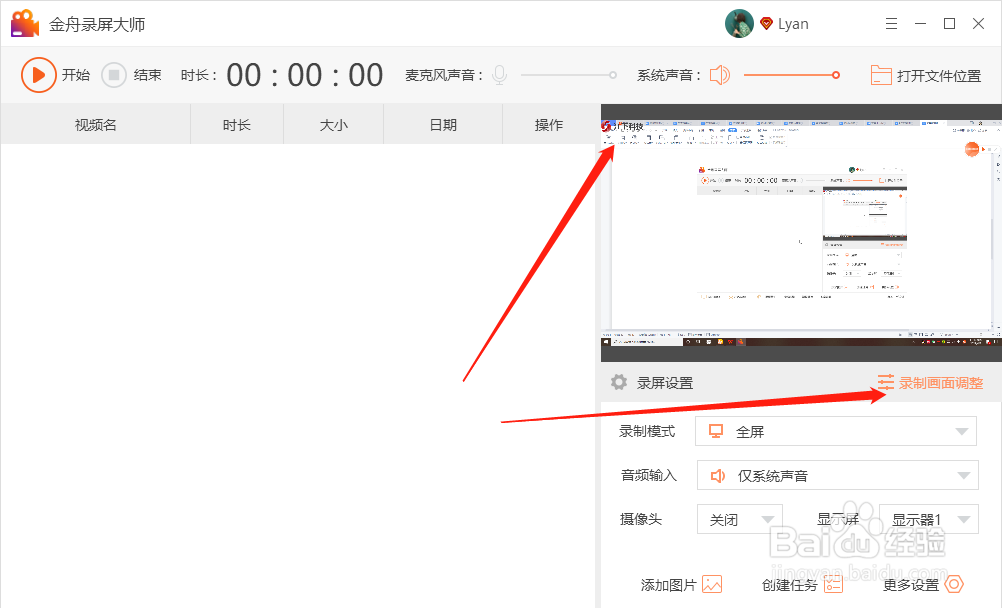Click the 打开文件位置 button
The height and width of the screenshot is (608, 1003).
click(x=926, y=74)
